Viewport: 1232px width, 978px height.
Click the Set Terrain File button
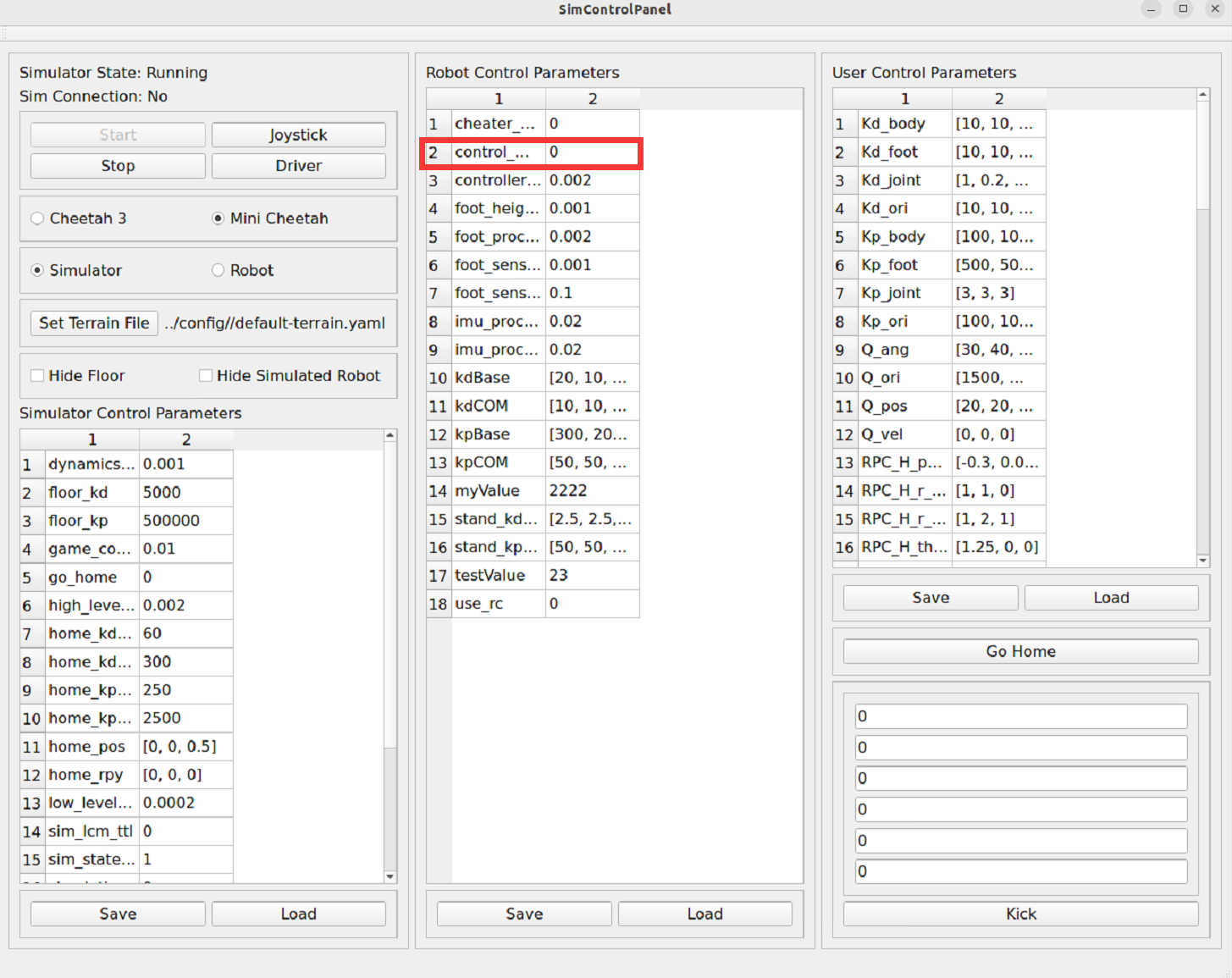tap(94, 323)
